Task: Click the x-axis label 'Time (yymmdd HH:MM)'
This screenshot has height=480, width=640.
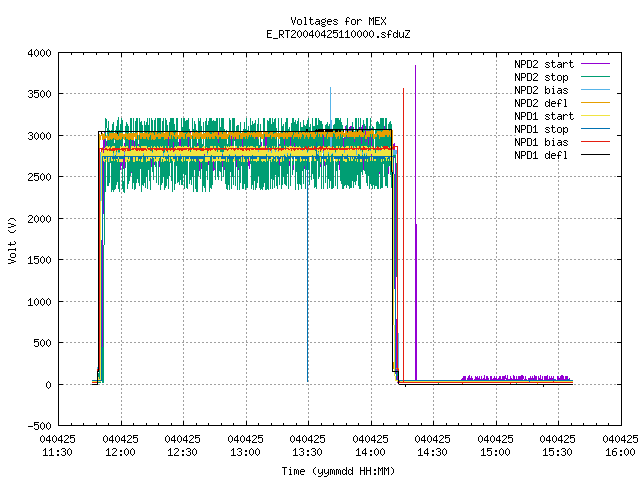Action: pos(338,471)
